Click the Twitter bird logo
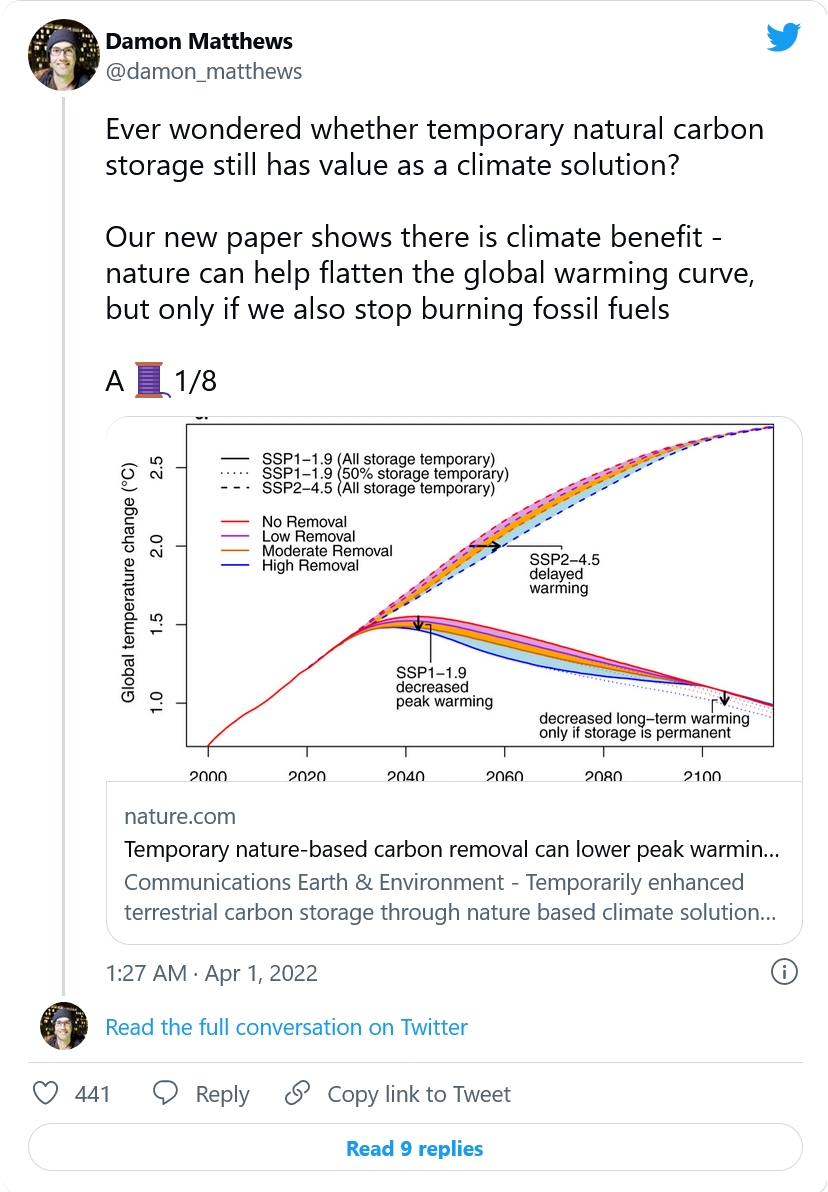 tap(783, 37)
